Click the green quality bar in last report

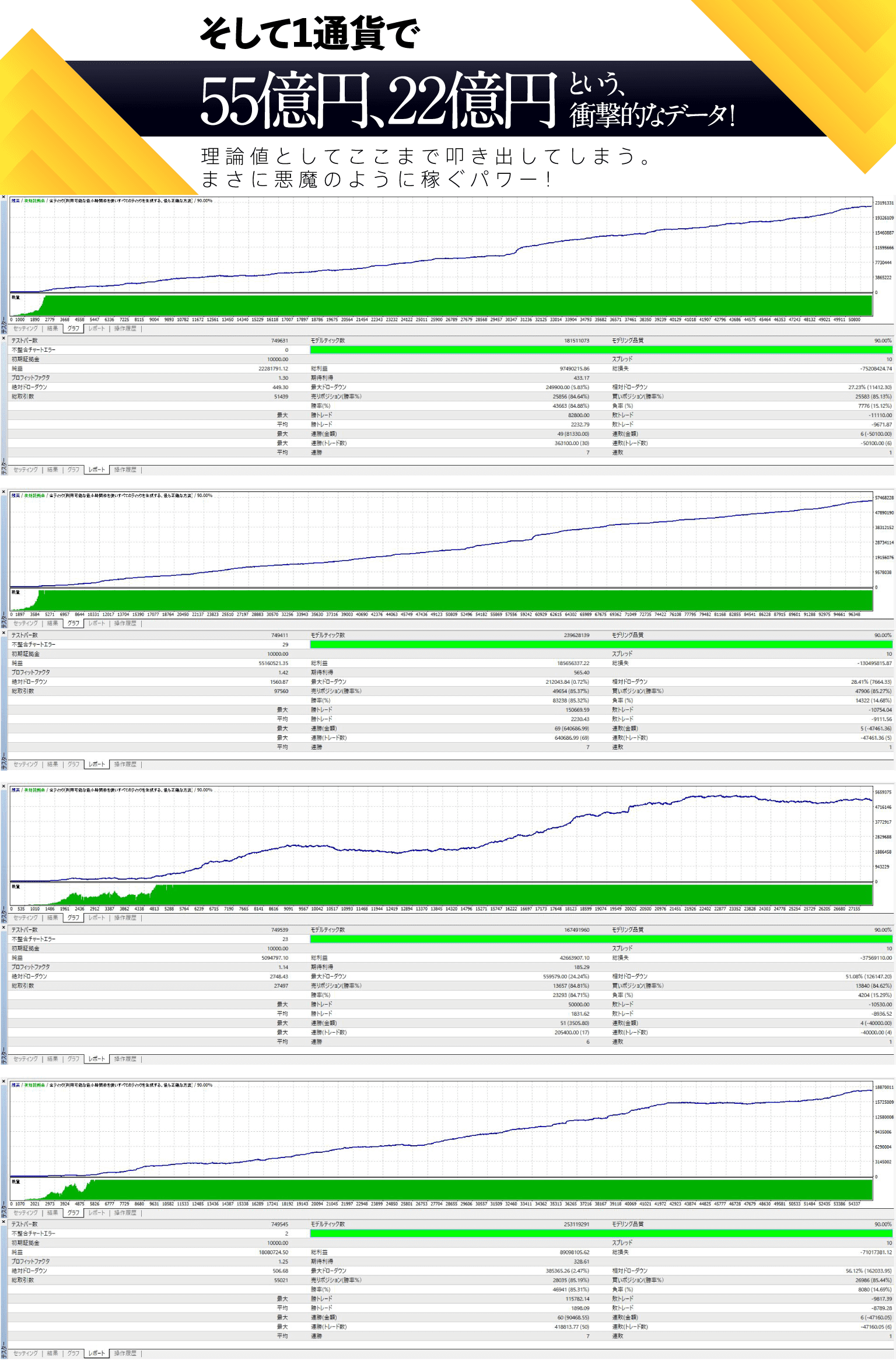point(601,1233)
